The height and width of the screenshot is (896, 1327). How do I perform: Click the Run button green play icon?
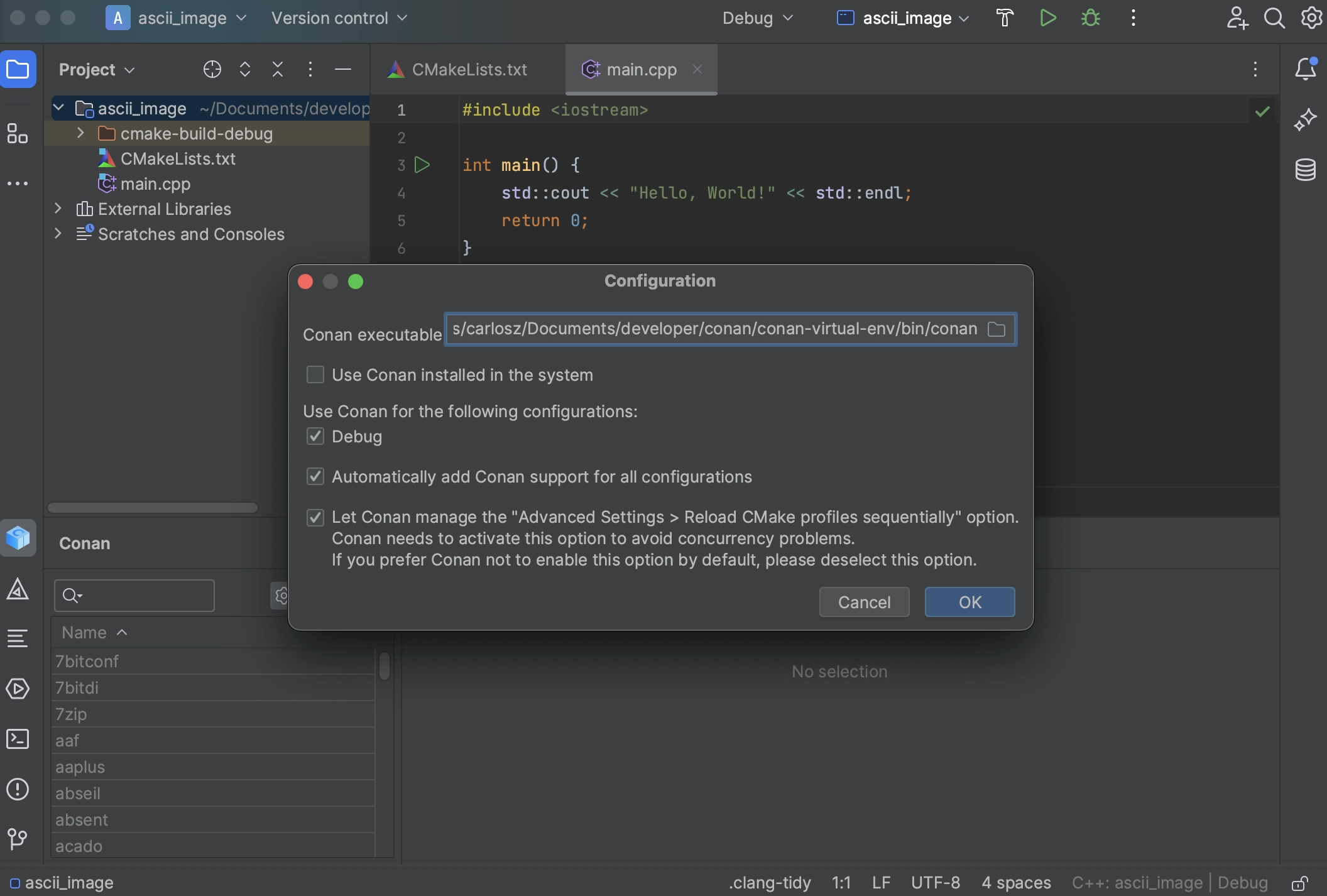coord(1047,17)
